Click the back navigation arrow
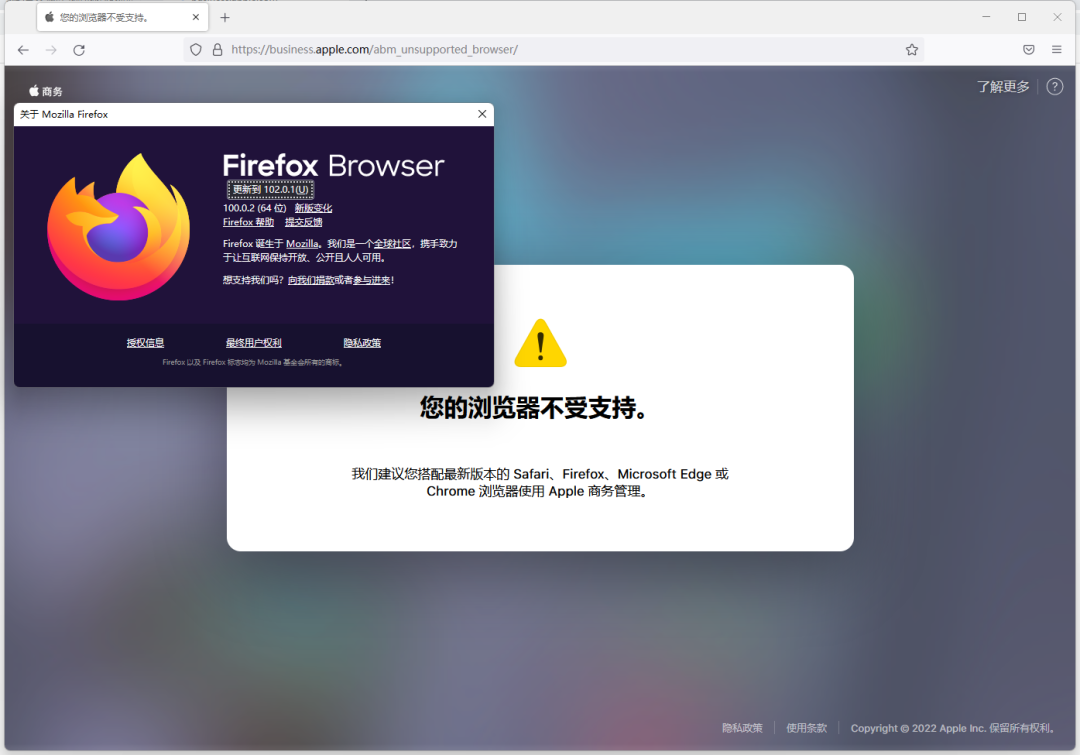1080x755 pixels. pyautogui.click(x=23, y=49)
